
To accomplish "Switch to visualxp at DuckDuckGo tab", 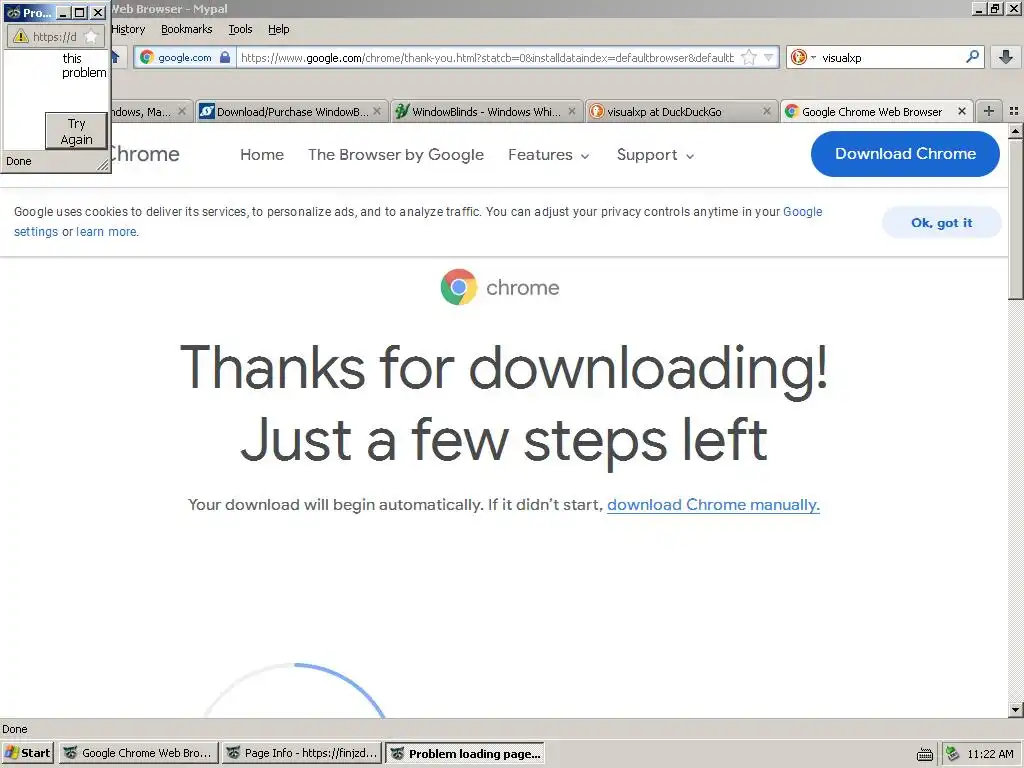I will tap(681, 112).
